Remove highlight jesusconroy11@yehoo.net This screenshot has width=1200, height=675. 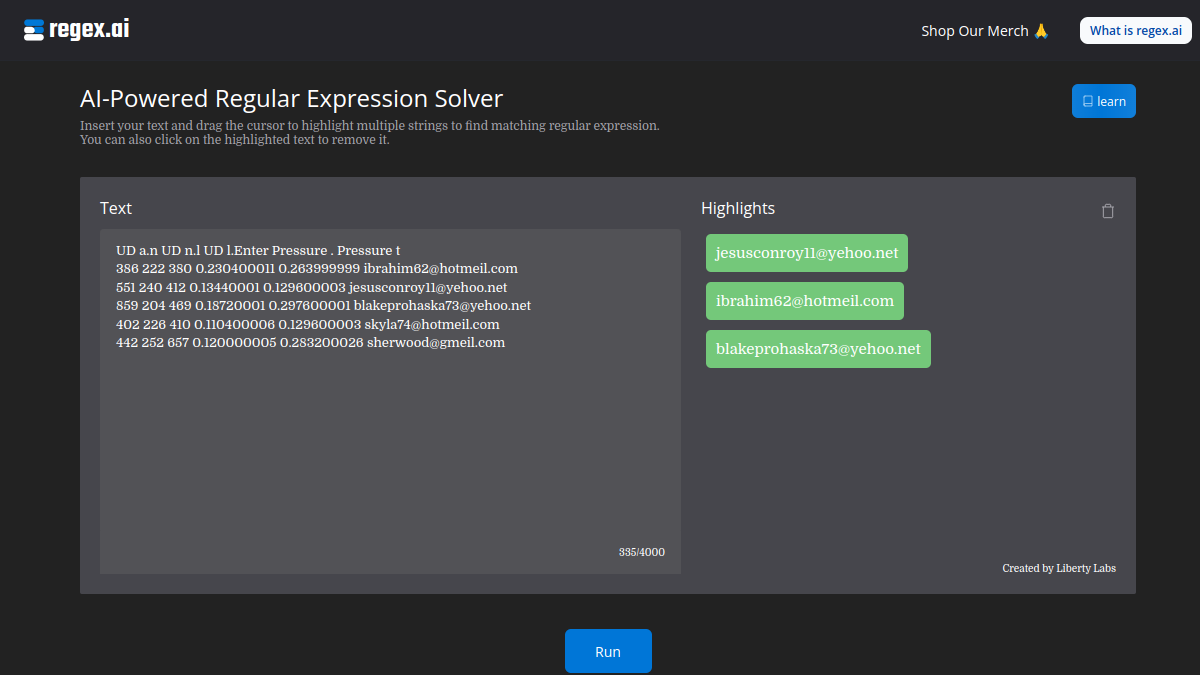pyautogui.click(x=807, y=253)
